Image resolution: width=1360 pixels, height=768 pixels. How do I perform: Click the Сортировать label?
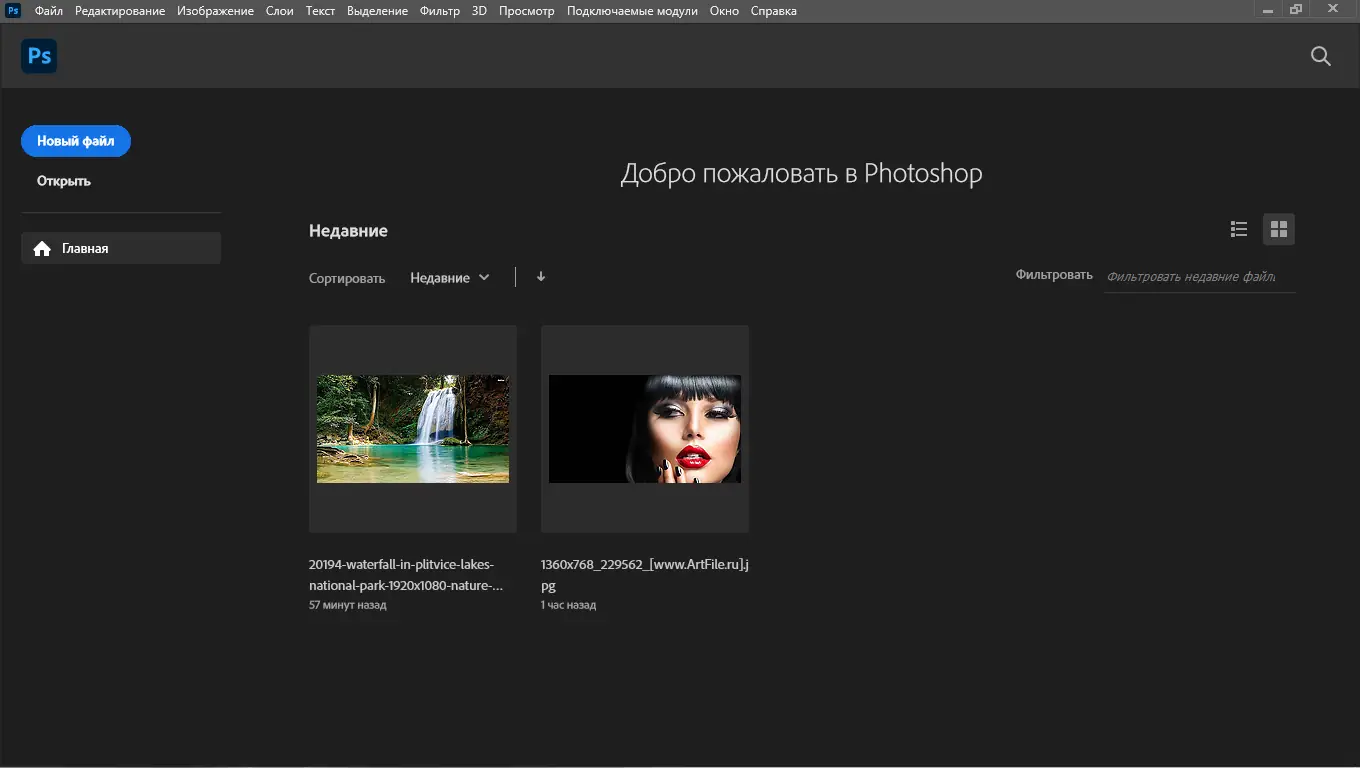tap(347, 278)
